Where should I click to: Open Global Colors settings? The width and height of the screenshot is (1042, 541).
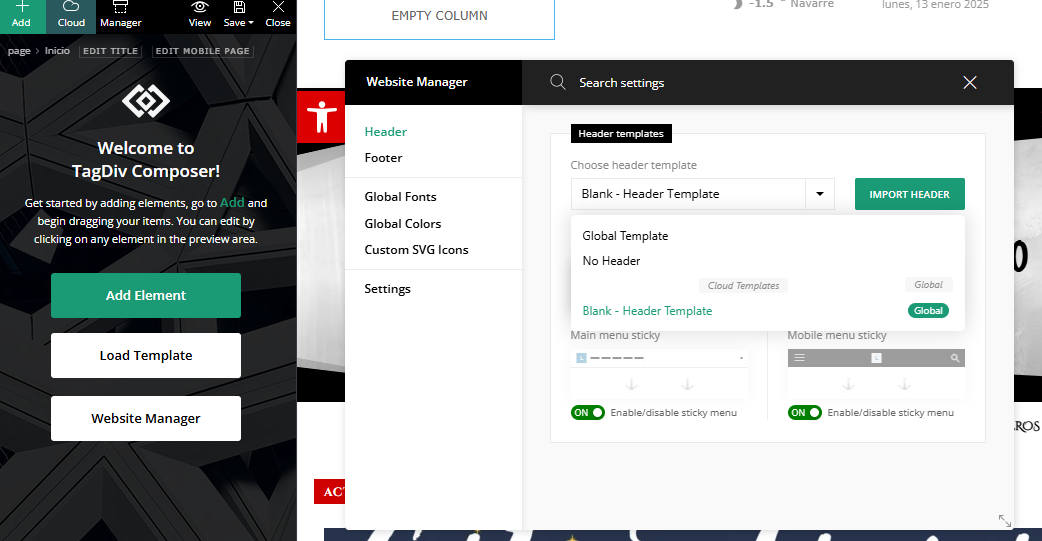[x=403, y=223]
